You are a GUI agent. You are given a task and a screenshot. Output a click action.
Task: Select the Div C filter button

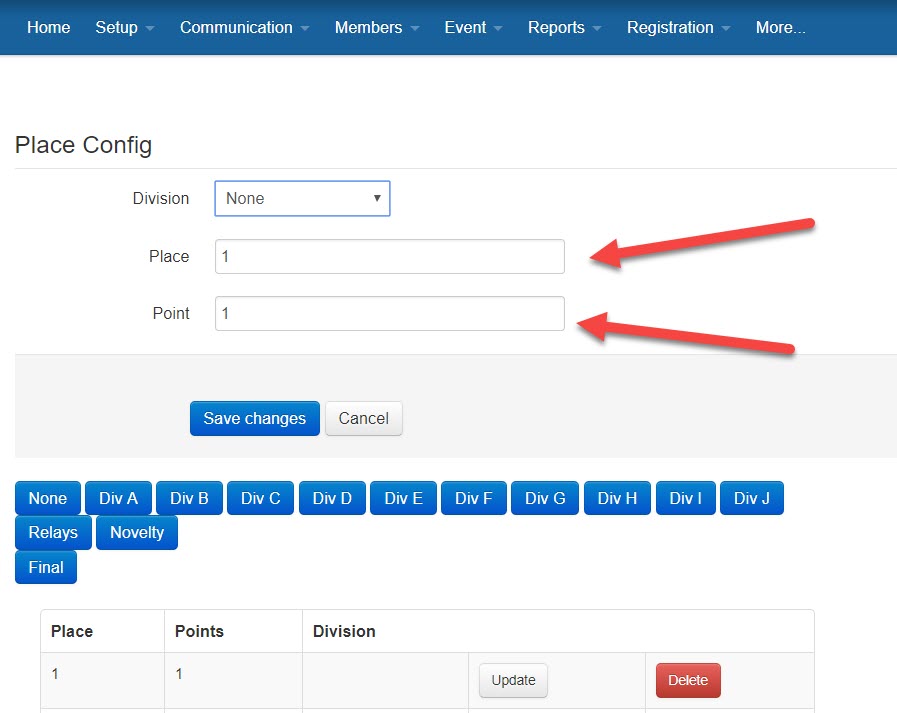point(260,498)
